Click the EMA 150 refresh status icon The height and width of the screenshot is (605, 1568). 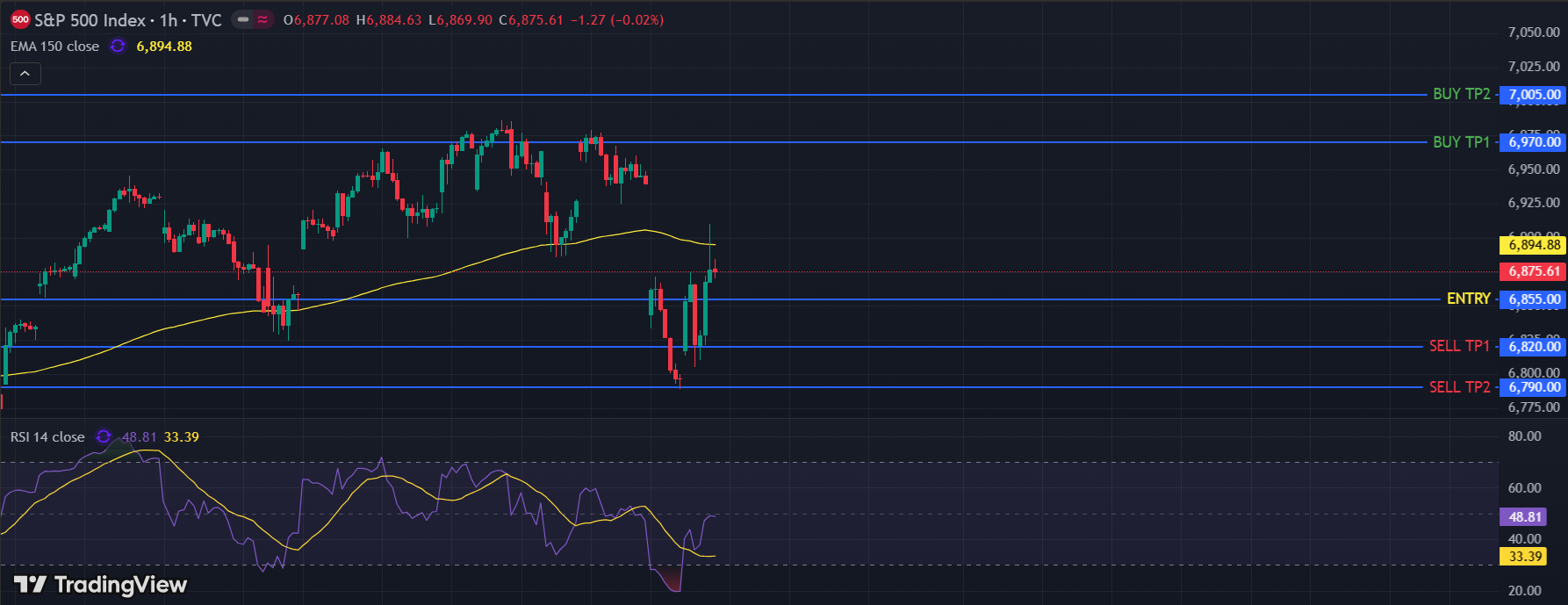[x=118, y=46]
